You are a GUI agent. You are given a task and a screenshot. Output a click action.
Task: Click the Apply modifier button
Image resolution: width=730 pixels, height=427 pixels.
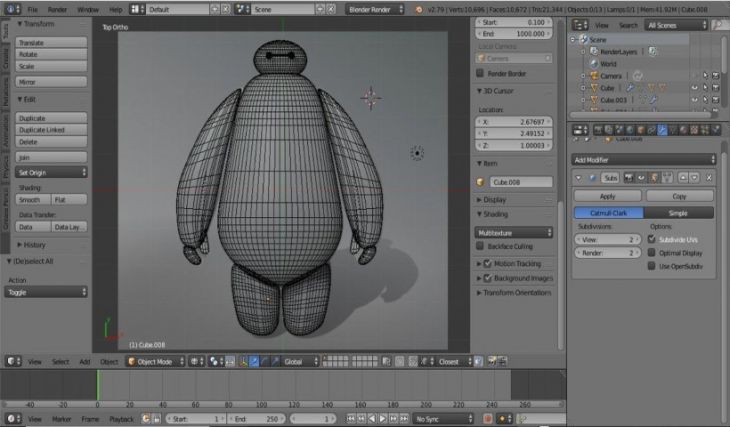click(x=607, y=196)
